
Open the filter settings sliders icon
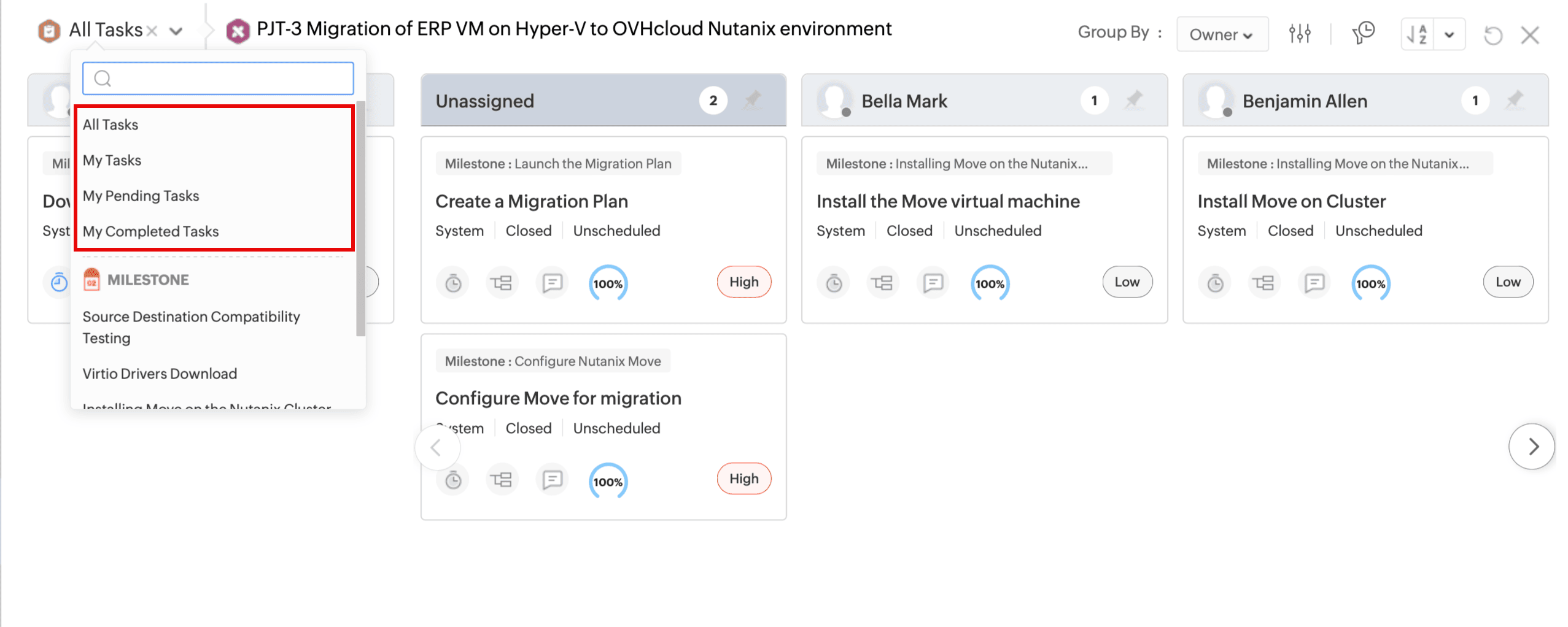(x=1299, y=34)
